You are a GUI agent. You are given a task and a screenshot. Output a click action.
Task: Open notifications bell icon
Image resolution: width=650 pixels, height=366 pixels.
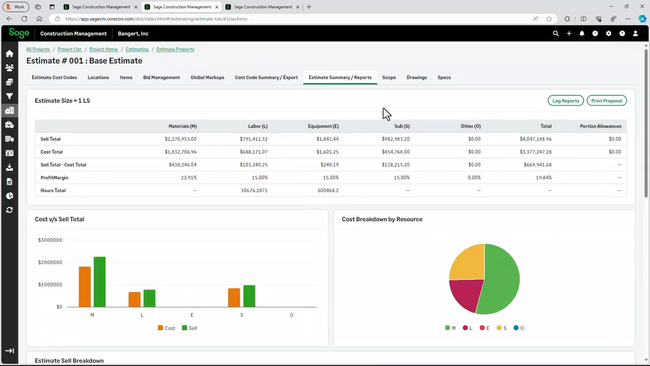tap(582, 34)
